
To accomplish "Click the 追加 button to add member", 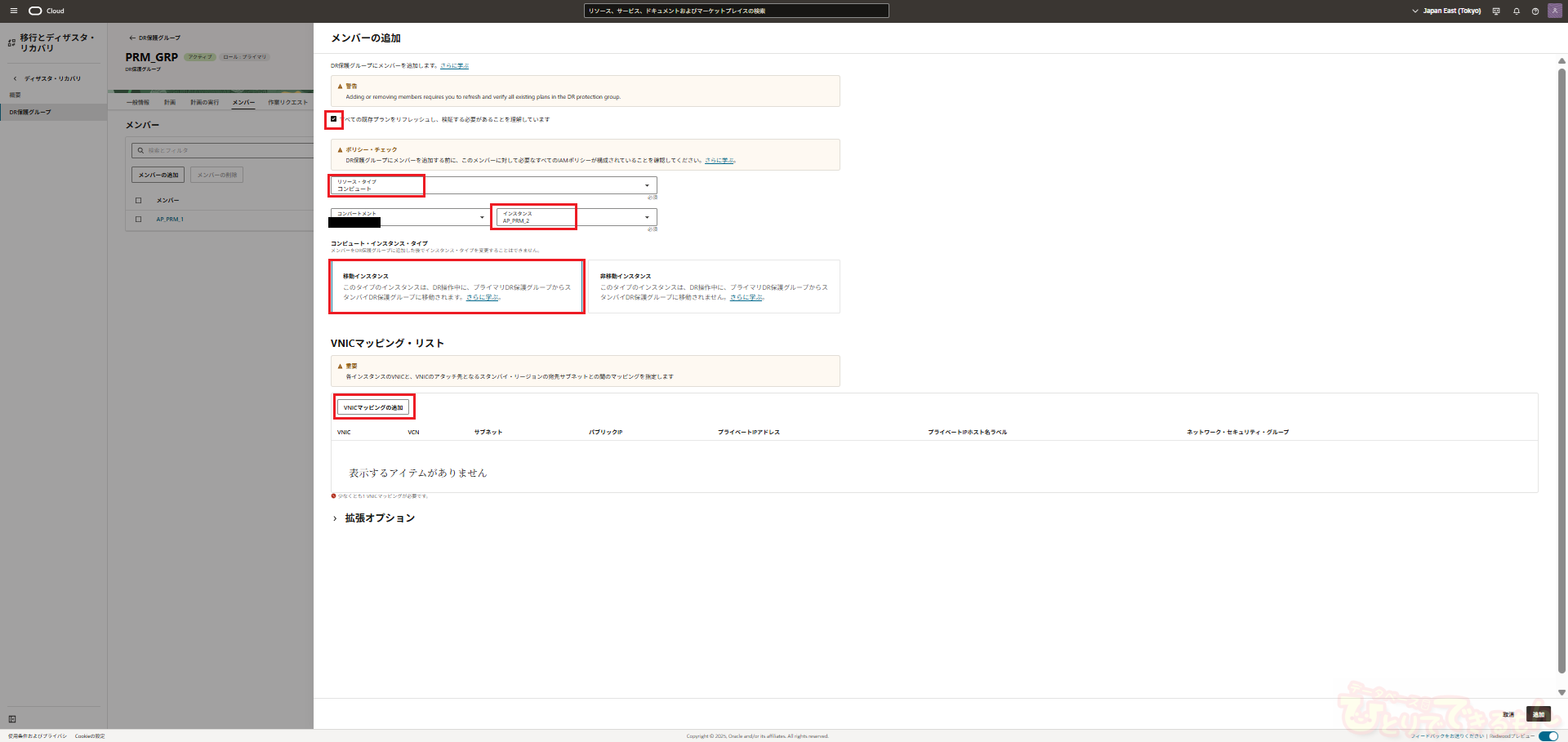I will [x=1539, y=714].
